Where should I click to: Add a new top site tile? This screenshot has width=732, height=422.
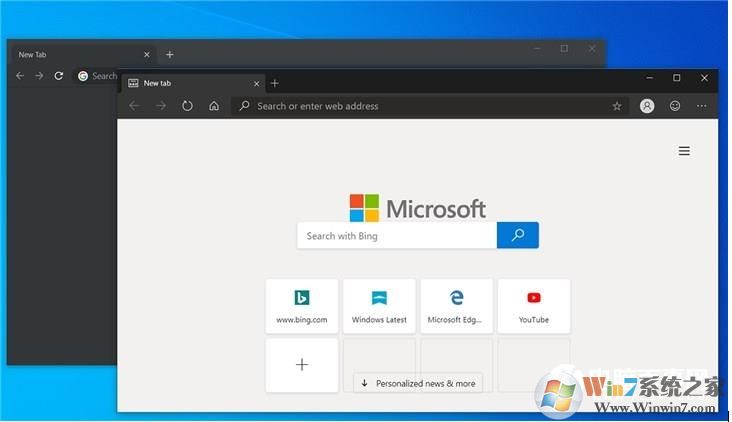[x=302, y=365]
